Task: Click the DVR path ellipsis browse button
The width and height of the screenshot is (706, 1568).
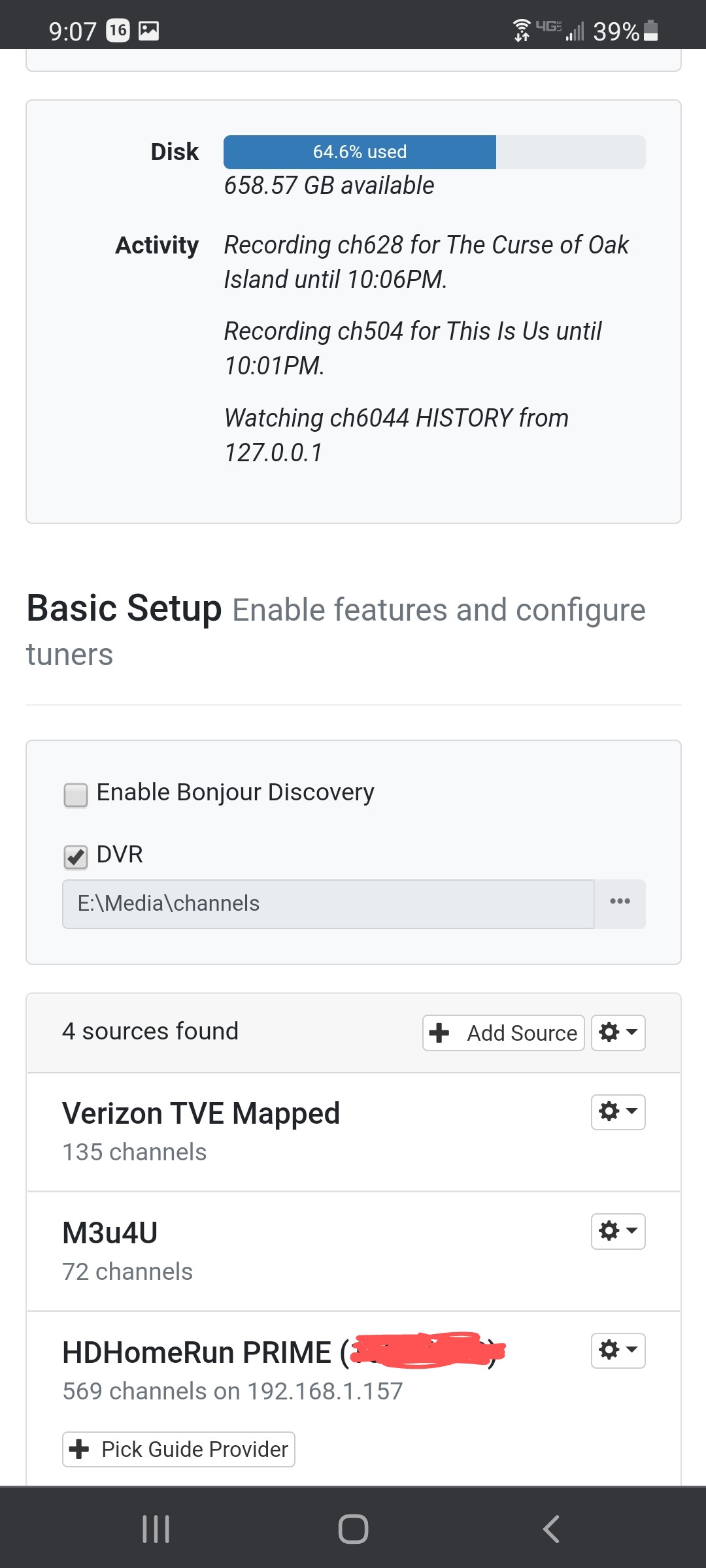Action: [620, 904]
